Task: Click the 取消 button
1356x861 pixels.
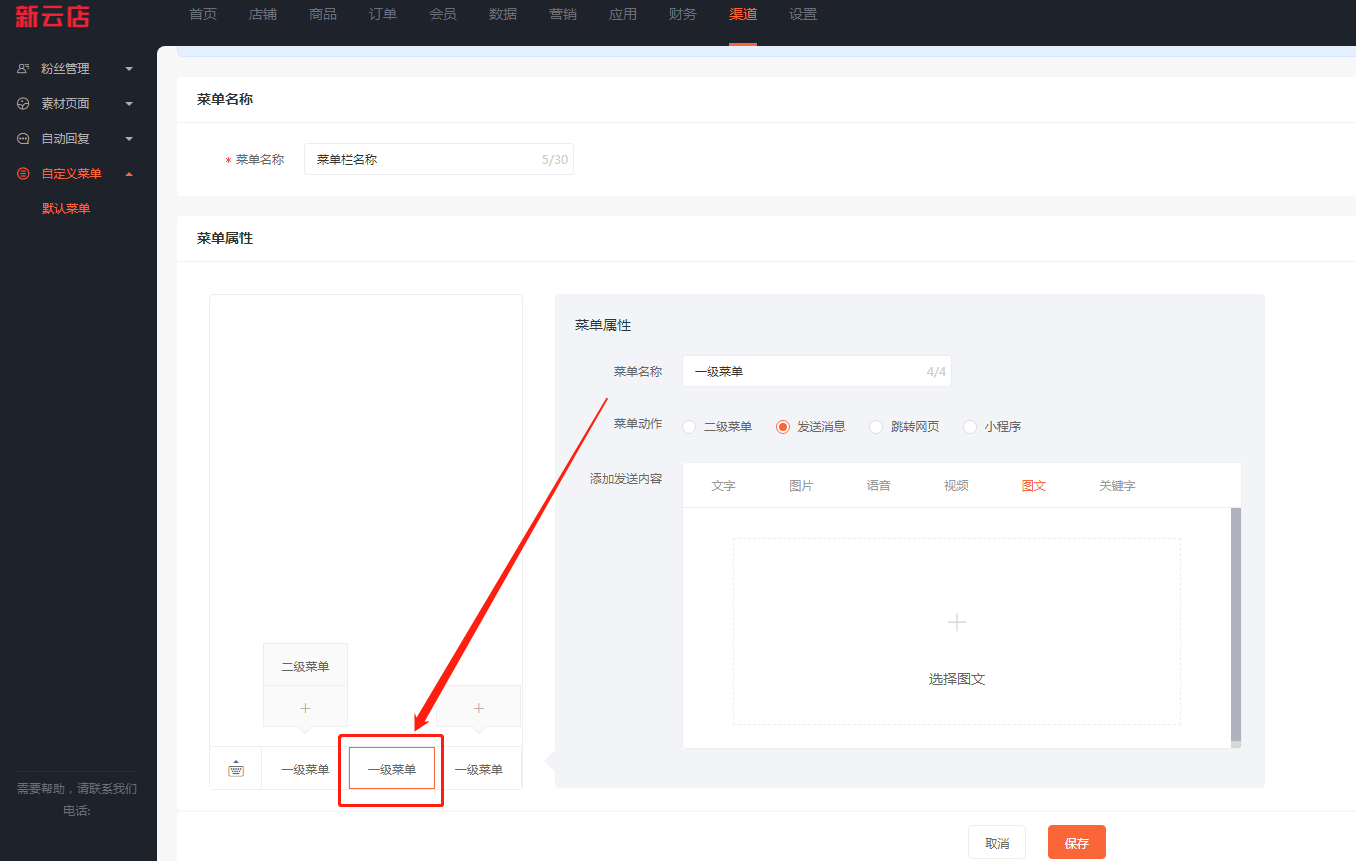Action: 996,843
